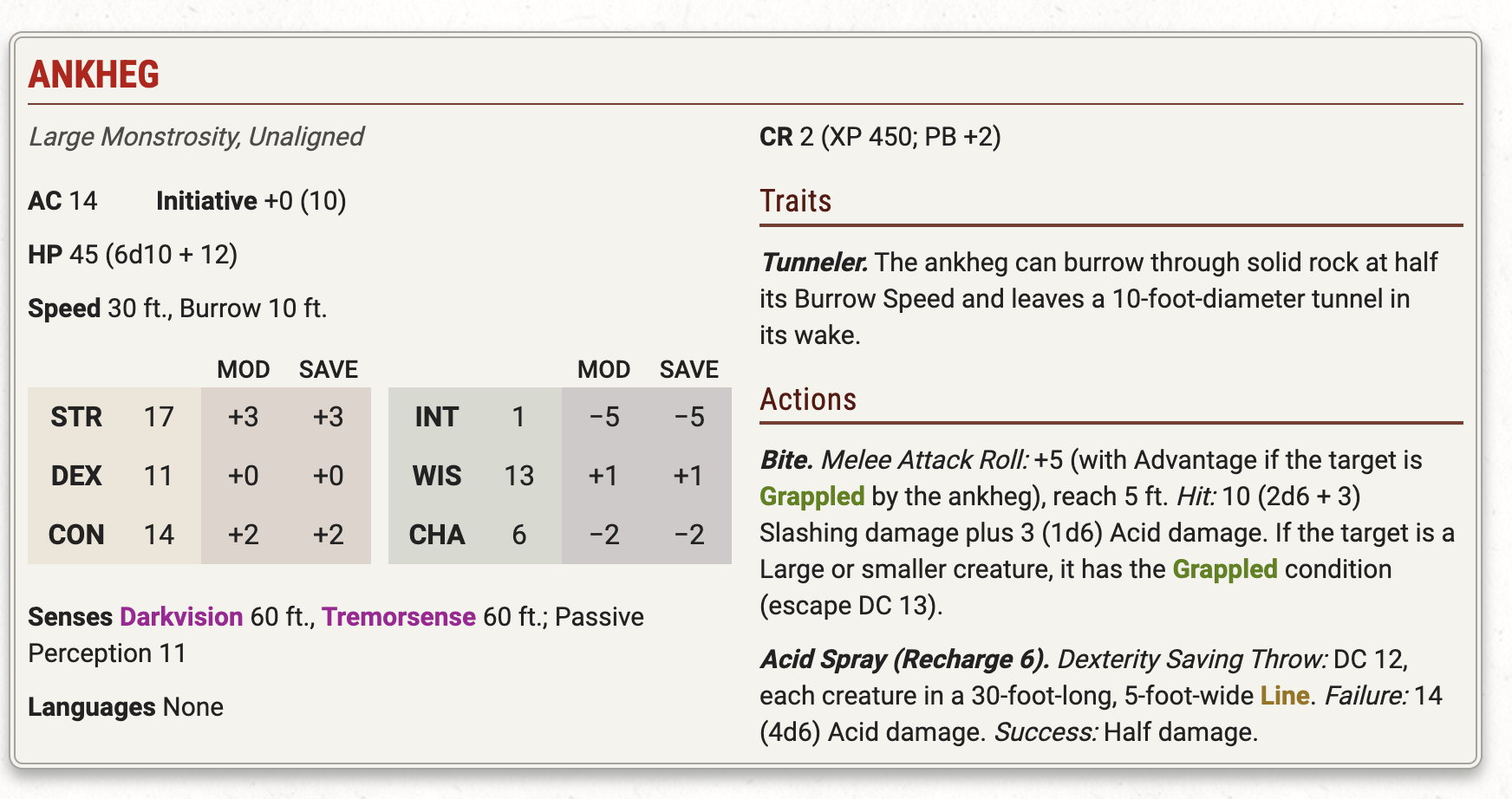The height and width of the screenshot is (799, 1512).
Task: Select the Traits section heading
Action: (796, 201)
